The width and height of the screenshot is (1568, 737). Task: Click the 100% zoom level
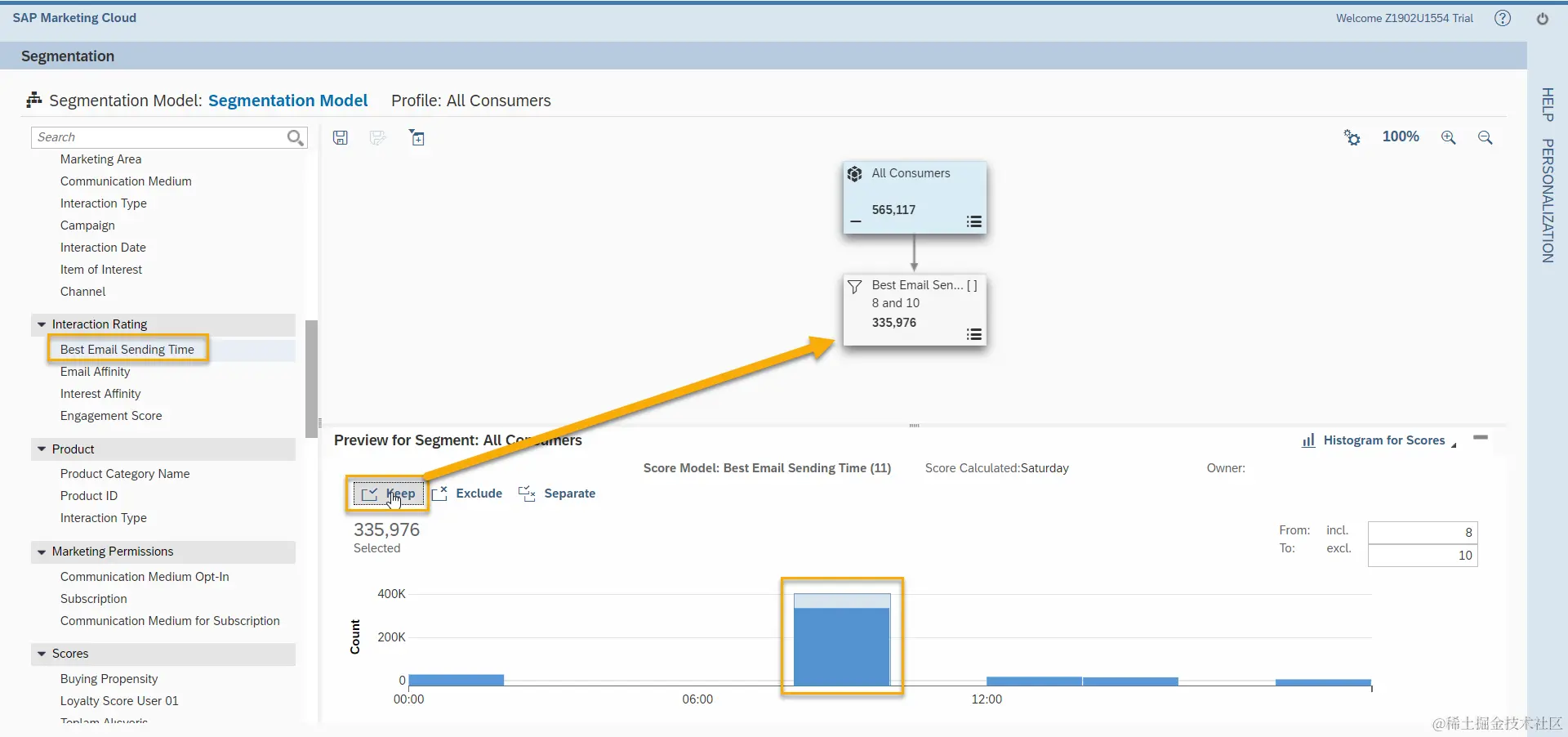point(1401,136)
